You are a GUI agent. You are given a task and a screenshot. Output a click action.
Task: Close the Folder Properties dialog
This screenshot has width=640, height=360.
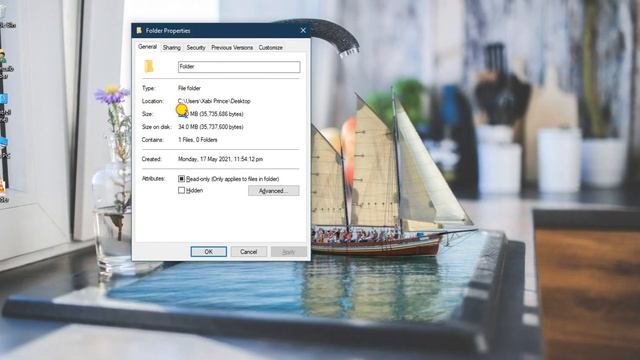[303, 31]
